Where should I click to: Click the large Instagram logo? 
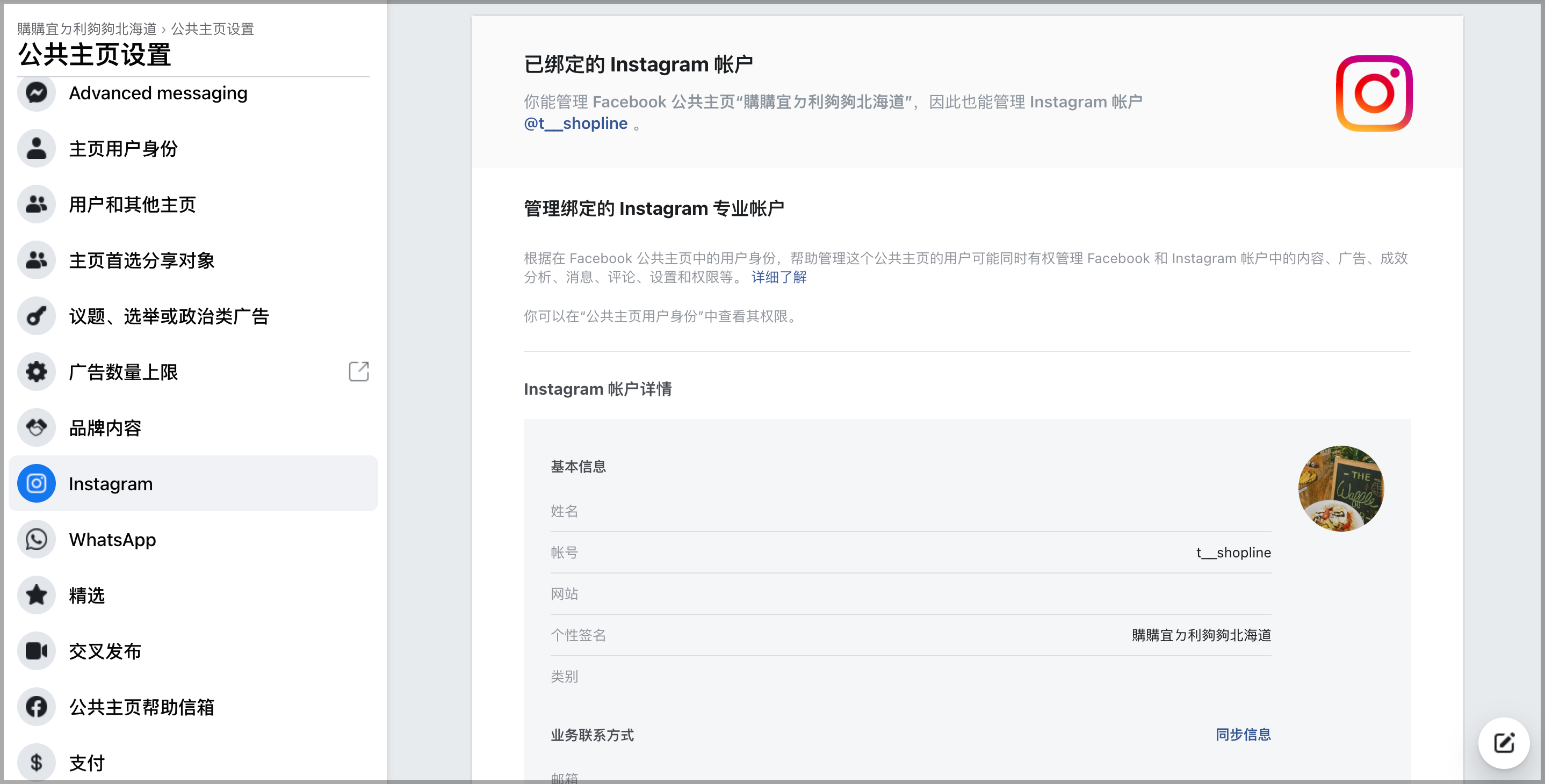(x=1374, y=93)
